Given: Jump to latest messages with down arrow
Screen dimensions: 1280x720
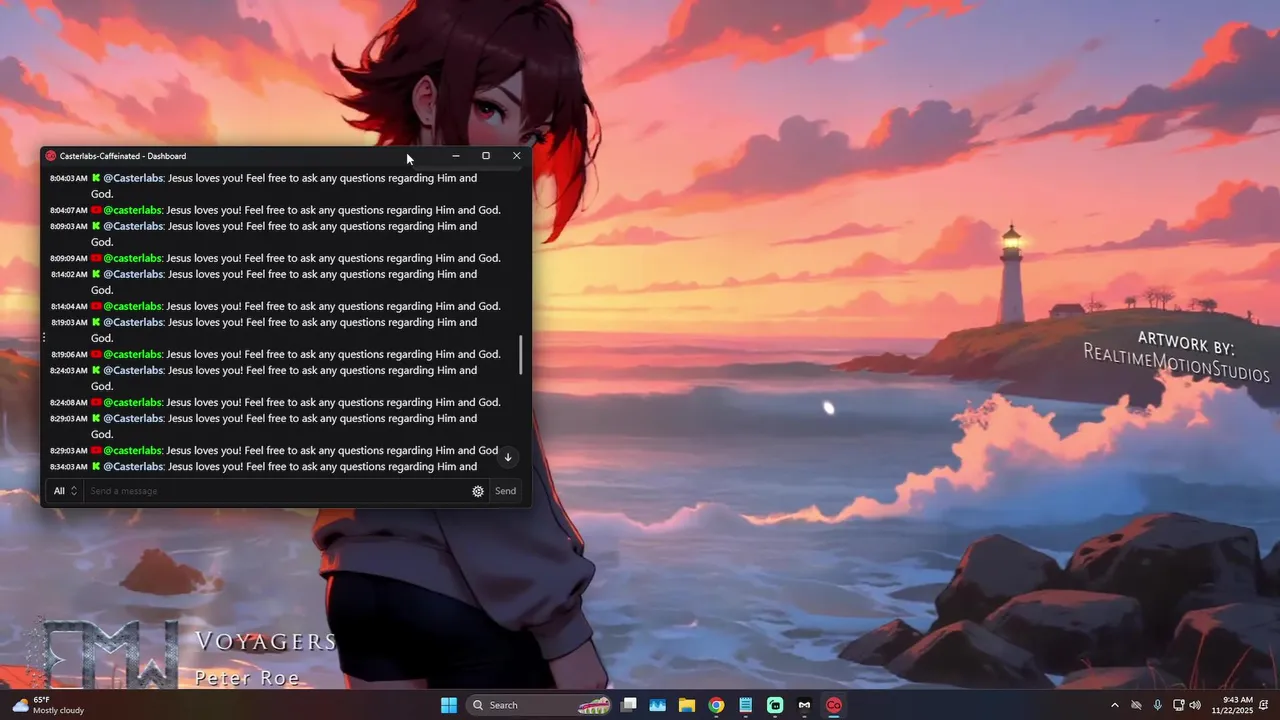Looking at the screenshot, I should (x=508, y=457).
